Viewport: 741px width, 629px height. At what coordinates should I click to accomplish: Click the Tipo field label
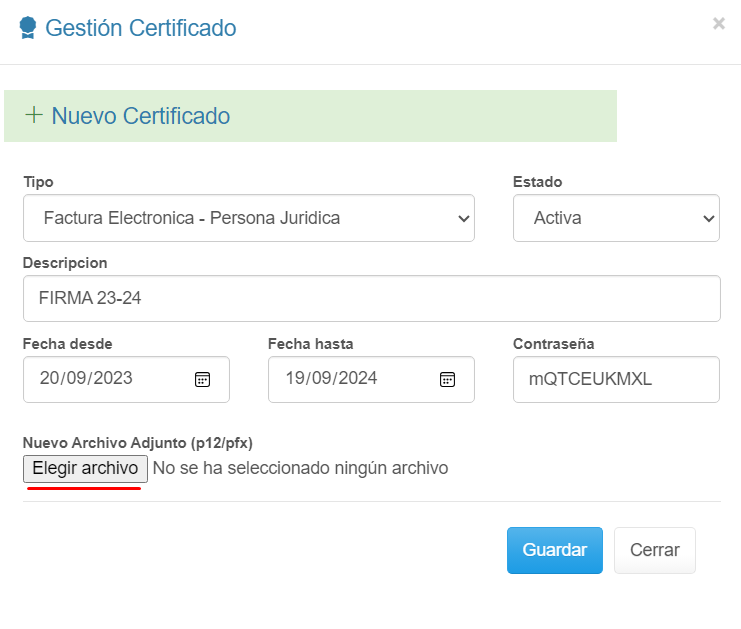[x=38, y=182]
